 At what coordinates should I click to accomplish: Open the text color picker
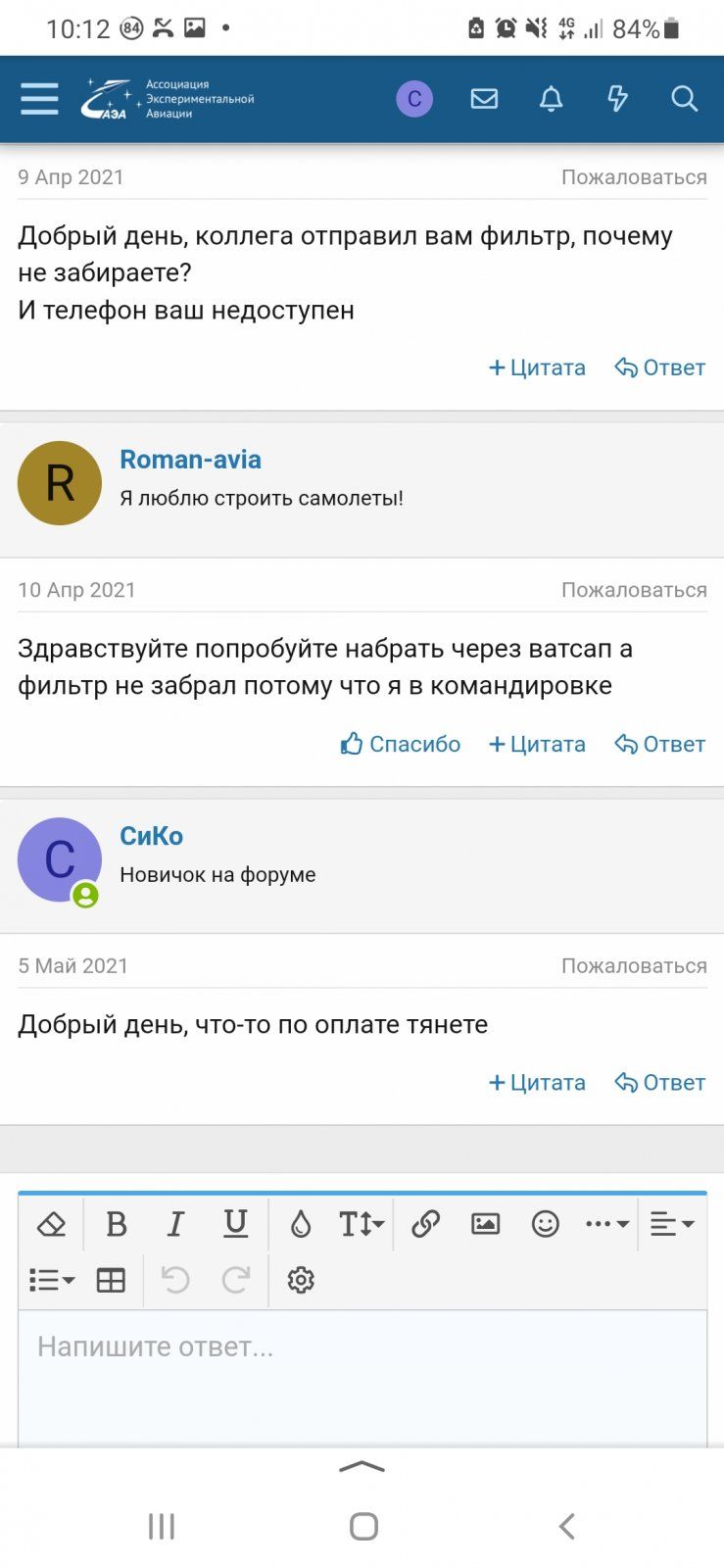[300, 1224]
